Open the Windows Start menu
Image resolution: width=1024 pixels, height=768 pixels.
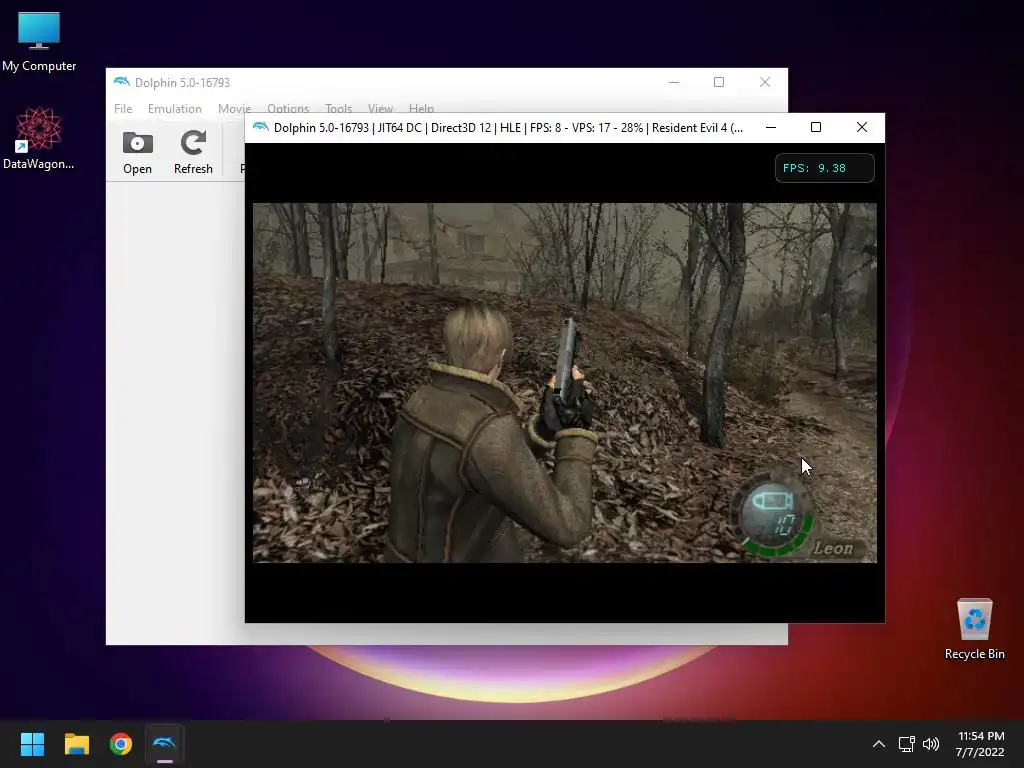[32, 744]
